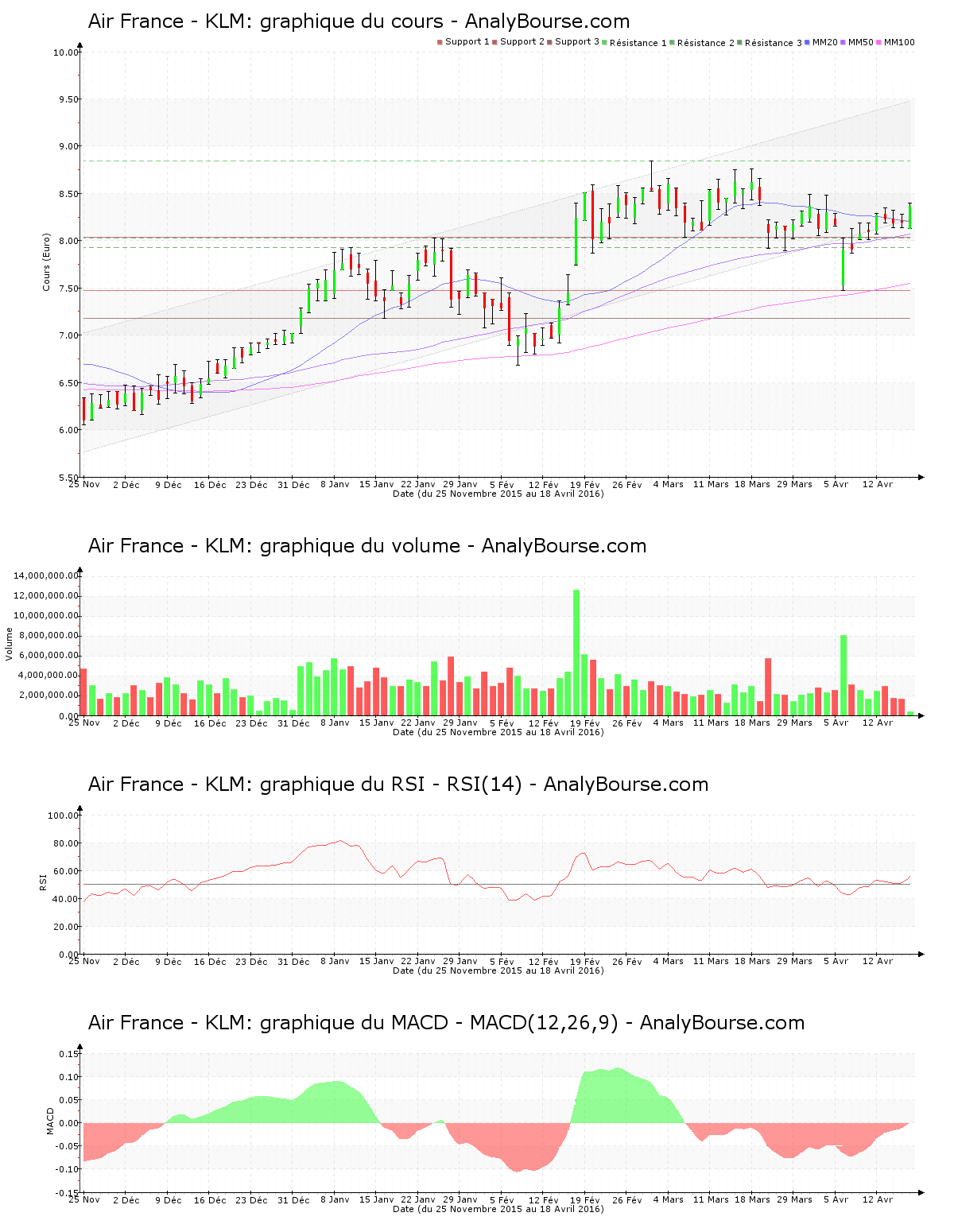Click the -0.10 tick on MACD axis
Viewport: 954px width, 1232px height.
[x=68, y=1169]
